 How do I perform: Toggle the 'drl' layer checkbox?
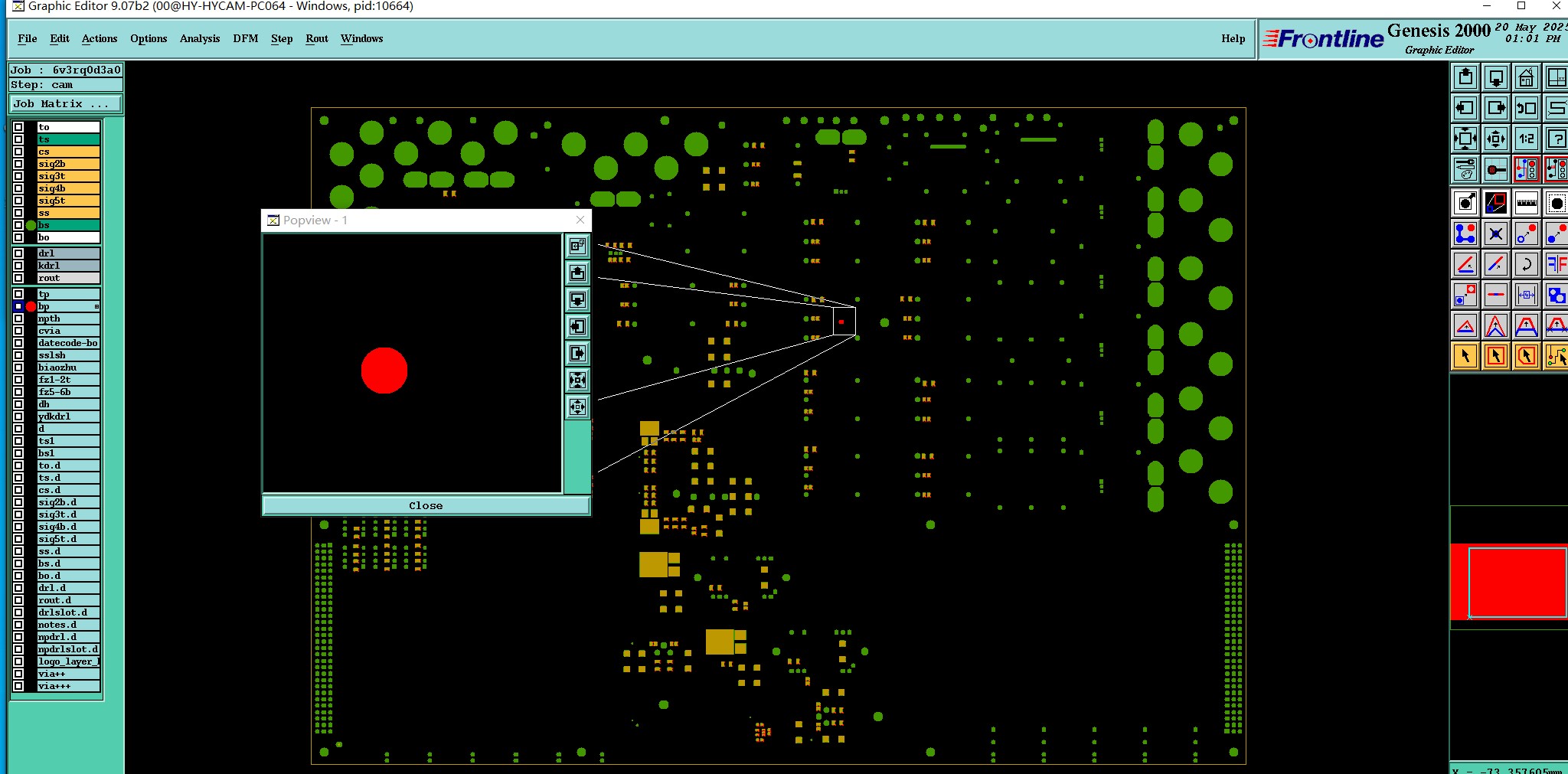click(18, 253)
